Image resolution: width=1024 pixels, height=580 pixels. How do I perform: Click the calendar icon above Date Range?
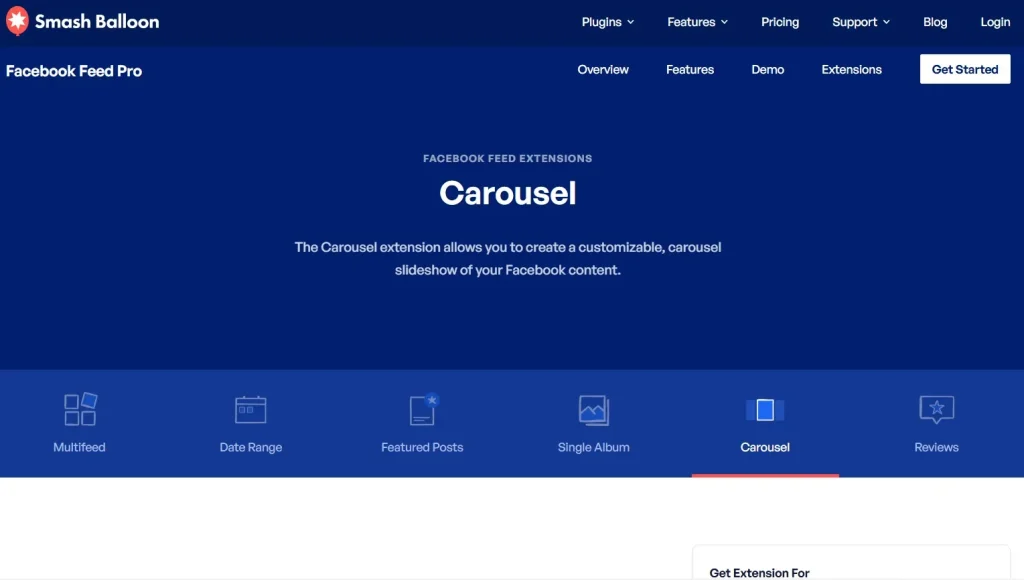pyautogui.click(x=250, y=409)
